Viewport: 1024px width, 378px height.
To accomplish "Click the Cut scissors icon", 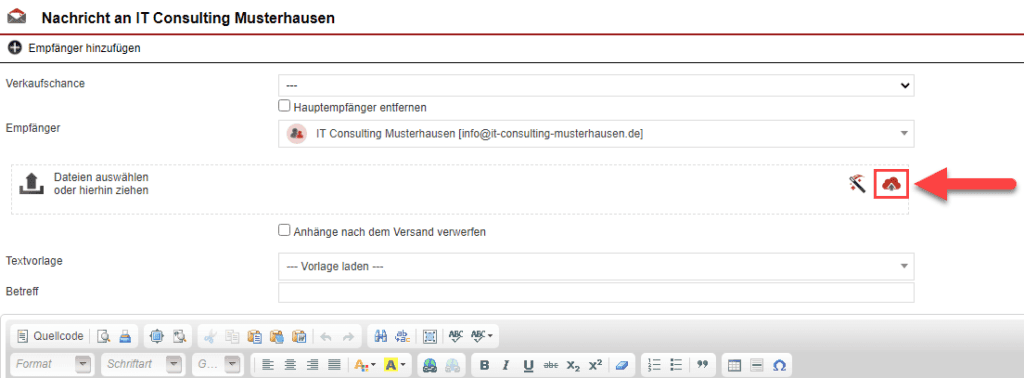I will click(x=210, y=337).
